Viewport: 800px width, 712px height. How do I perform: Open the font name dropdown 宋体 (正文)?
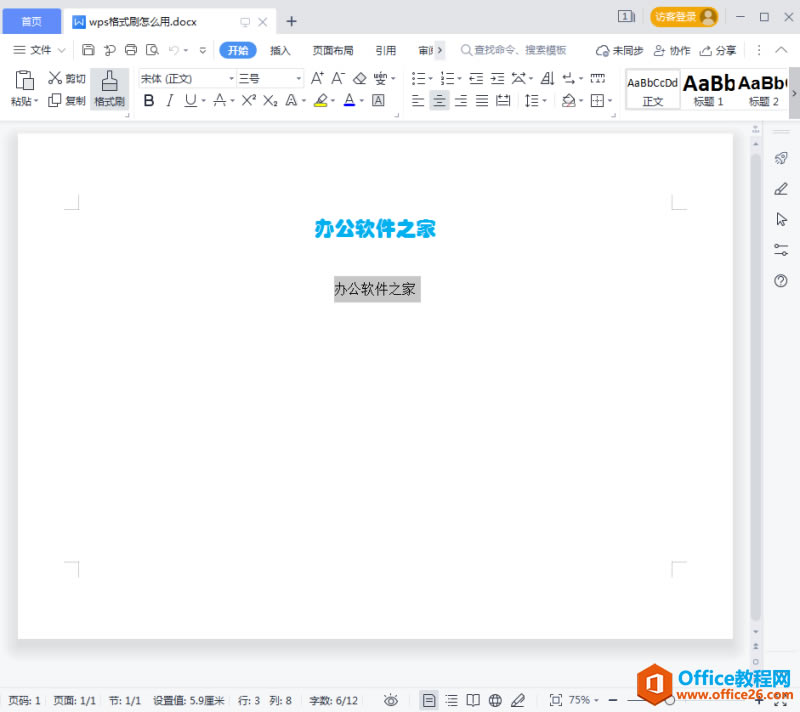(x=231, y=79)
